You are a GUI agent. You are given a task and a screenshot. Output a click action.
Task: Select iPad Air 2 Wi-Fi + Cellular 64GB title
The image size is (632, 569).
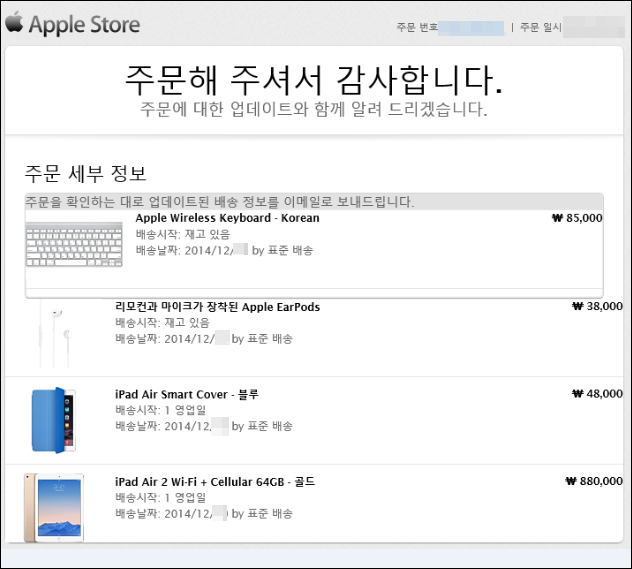tap(215, 482)
